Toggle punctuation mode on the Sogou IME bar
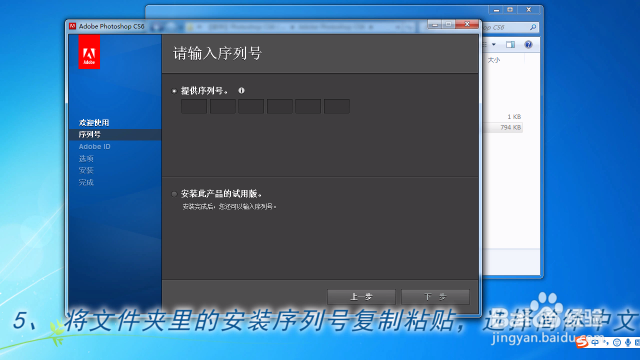 pyautogui.click(x=606, y=342)
